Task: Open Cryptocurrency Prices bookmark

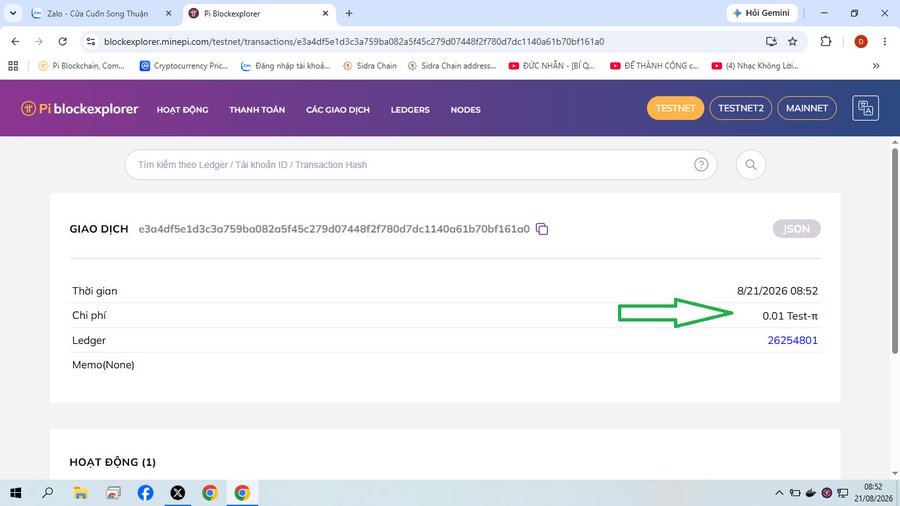Action: tap(184, 66)
